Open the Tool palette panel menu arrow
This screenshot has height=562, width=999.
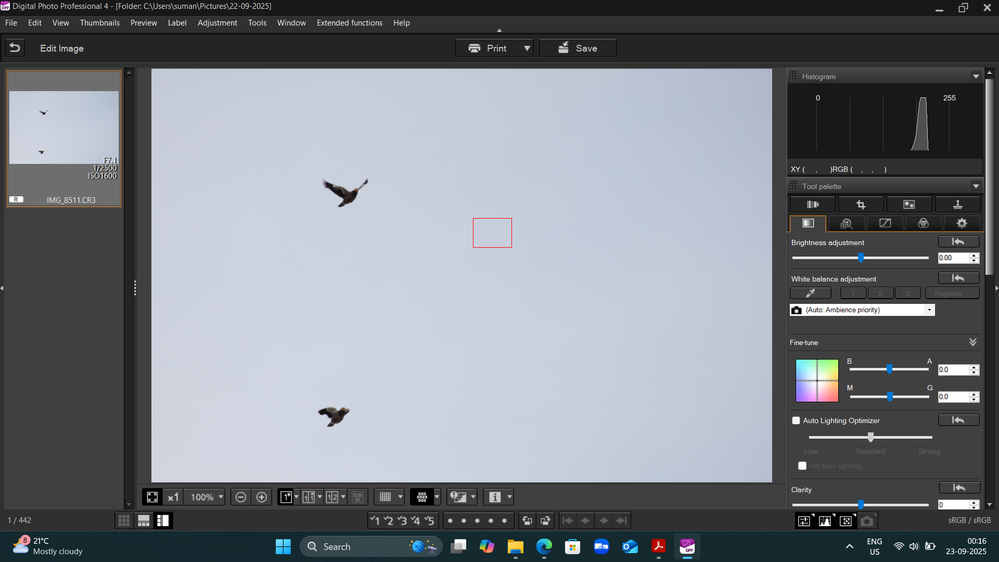click(975, 187)
